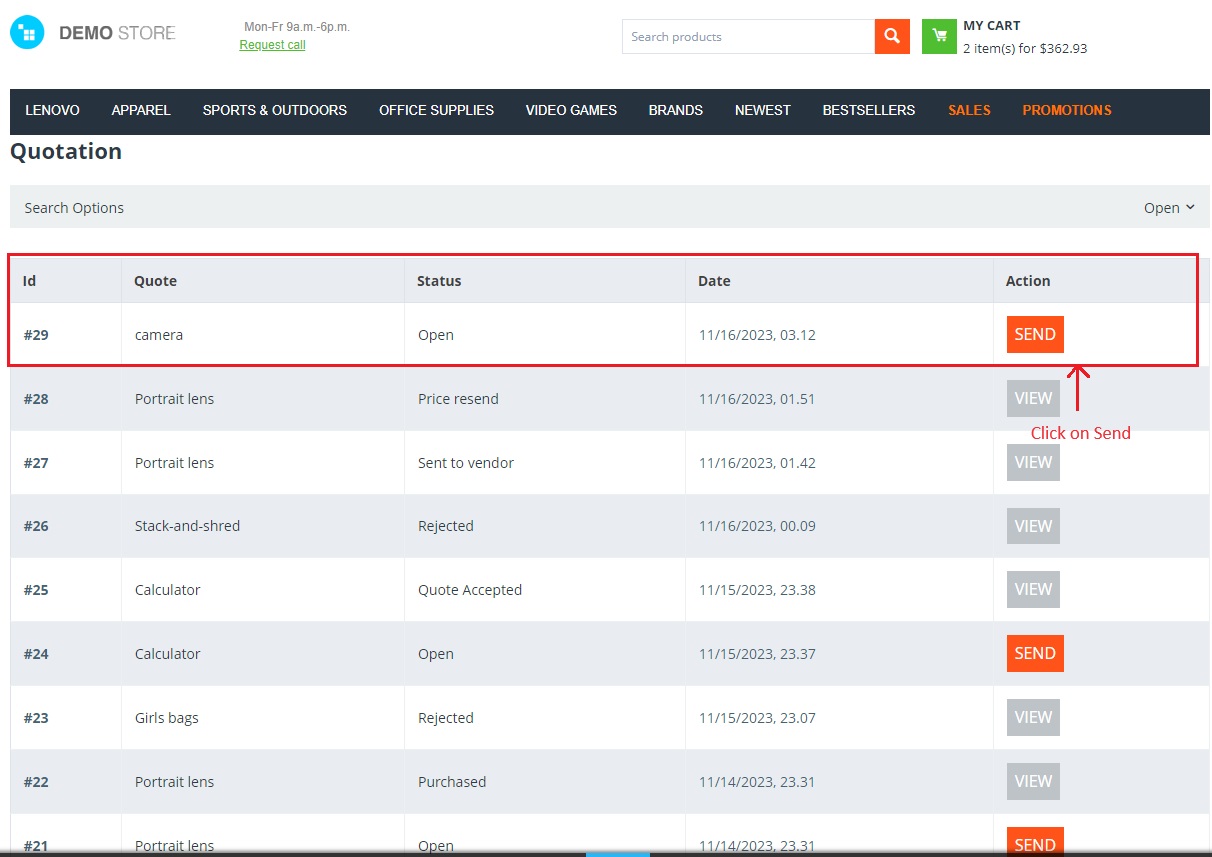Image resolution: width=1212 pixels, height=857 pixels.
Task: Click View for quote #23 Girls bags
Action: pos(1033,717)
